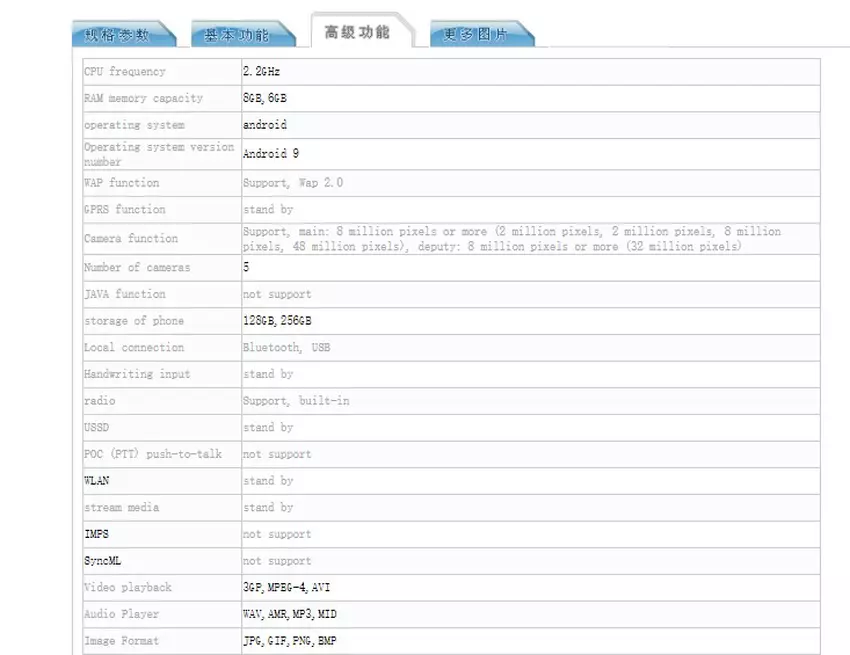The width and height of the screenshot is (850, 655).
Task: Select the Bluetooth, USB connection value
Action: (286, 348)
